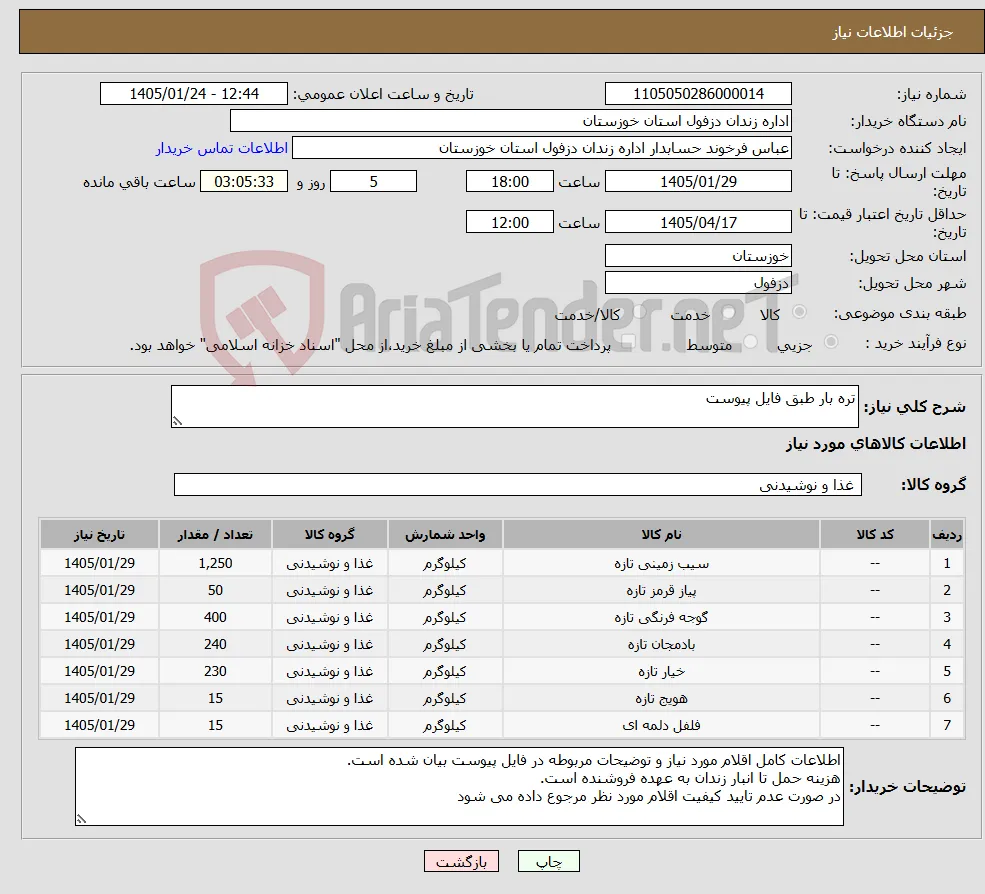Click the request creator name field

[541, 148]
